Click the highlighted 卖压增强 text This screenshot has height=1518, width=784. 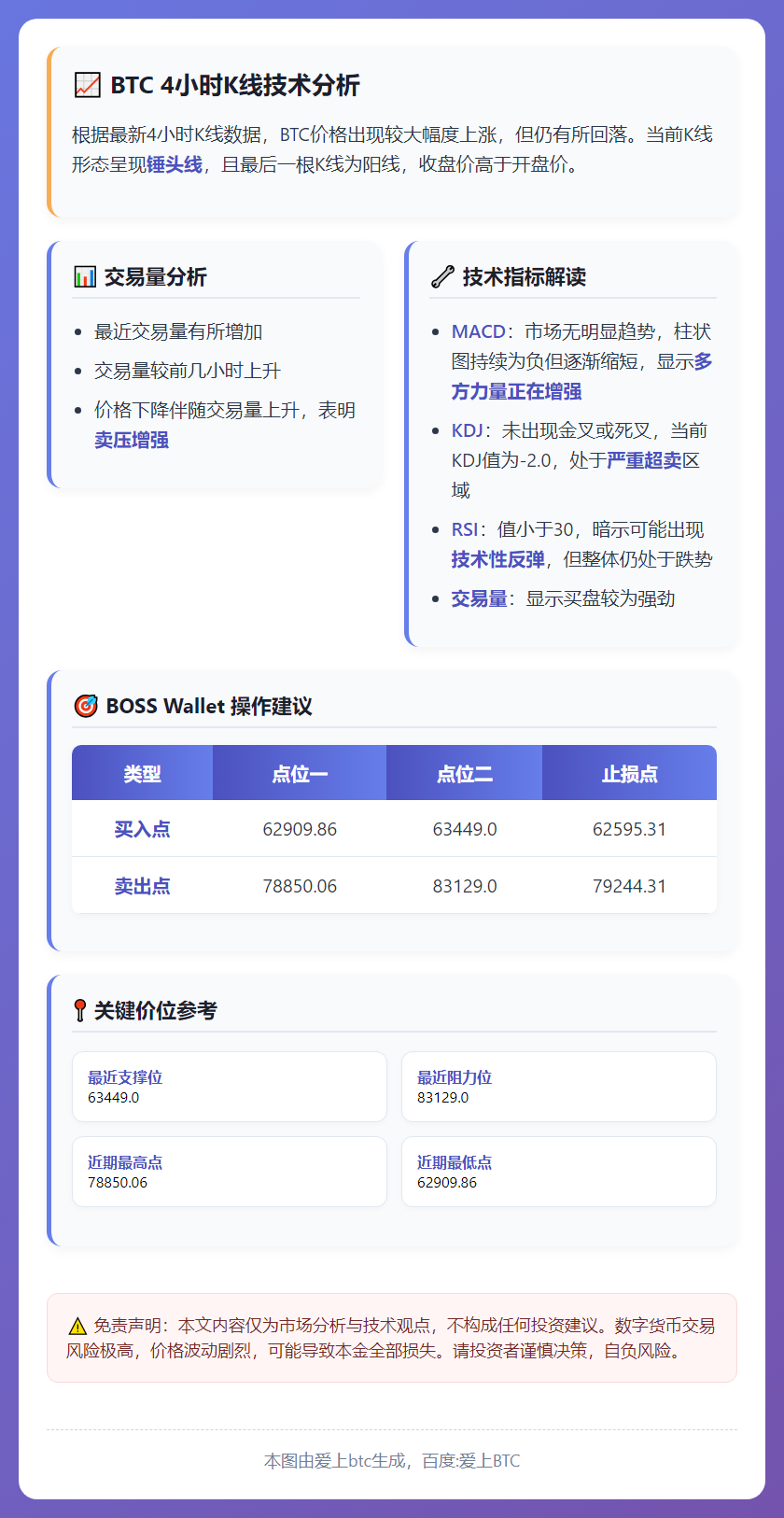(x=132, y=440)
